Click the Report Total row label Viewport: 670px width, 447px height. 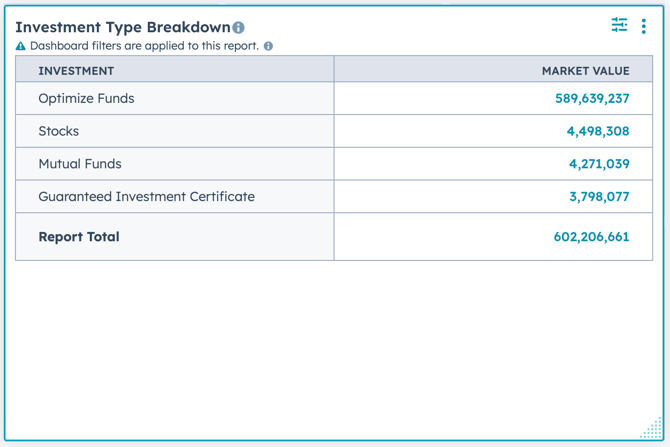pyautogui.click(x=79, y=237)
